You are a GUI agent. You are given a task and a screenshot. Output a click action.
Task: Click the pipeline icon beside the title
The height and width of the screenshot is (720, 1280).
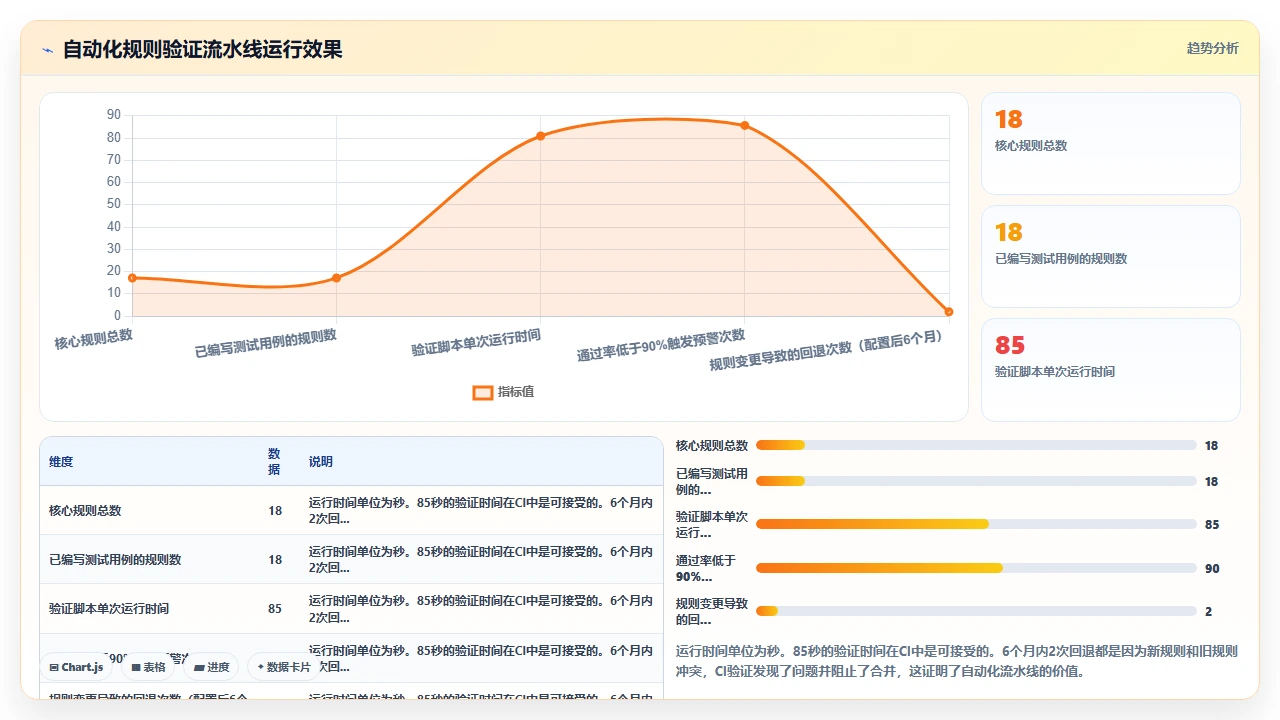(x=47, y=50)
